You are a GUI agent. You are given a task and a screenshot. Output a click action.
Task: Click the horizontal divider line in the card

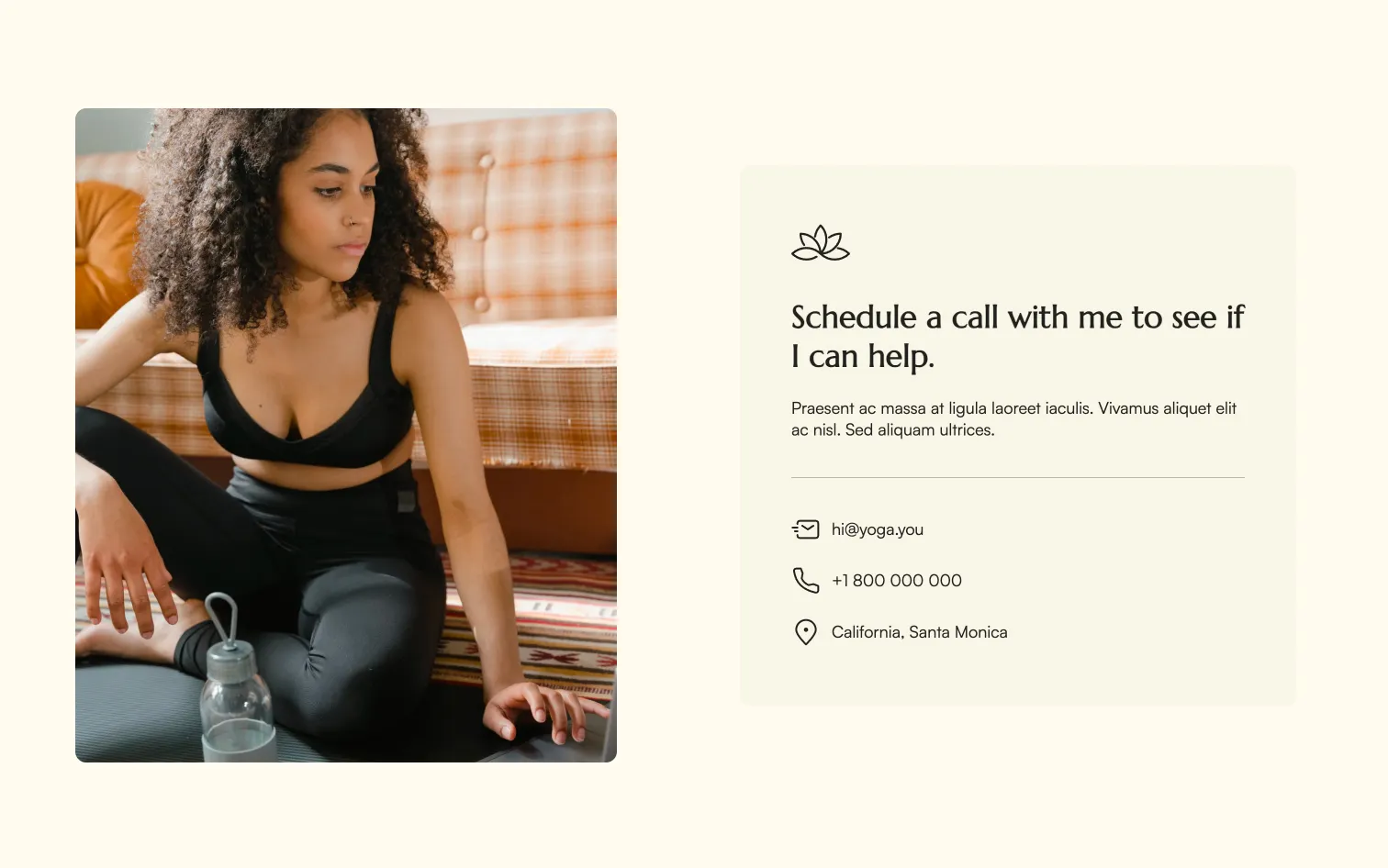click(x=1018, y=477)
